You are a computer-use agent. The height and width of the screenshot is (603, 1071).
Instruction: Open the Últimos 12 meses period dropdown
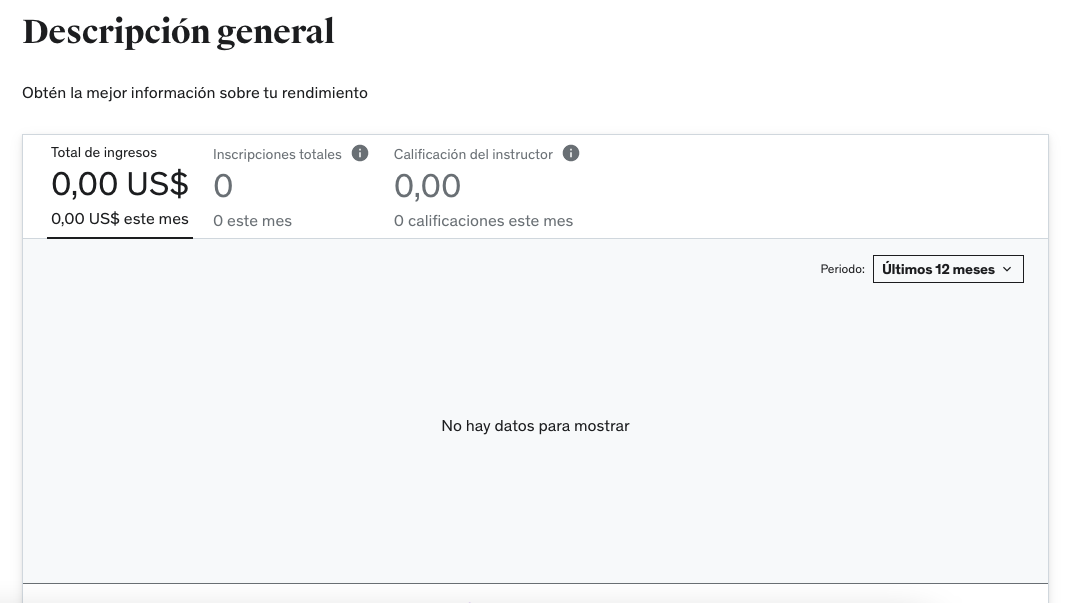tap(947, 269)
